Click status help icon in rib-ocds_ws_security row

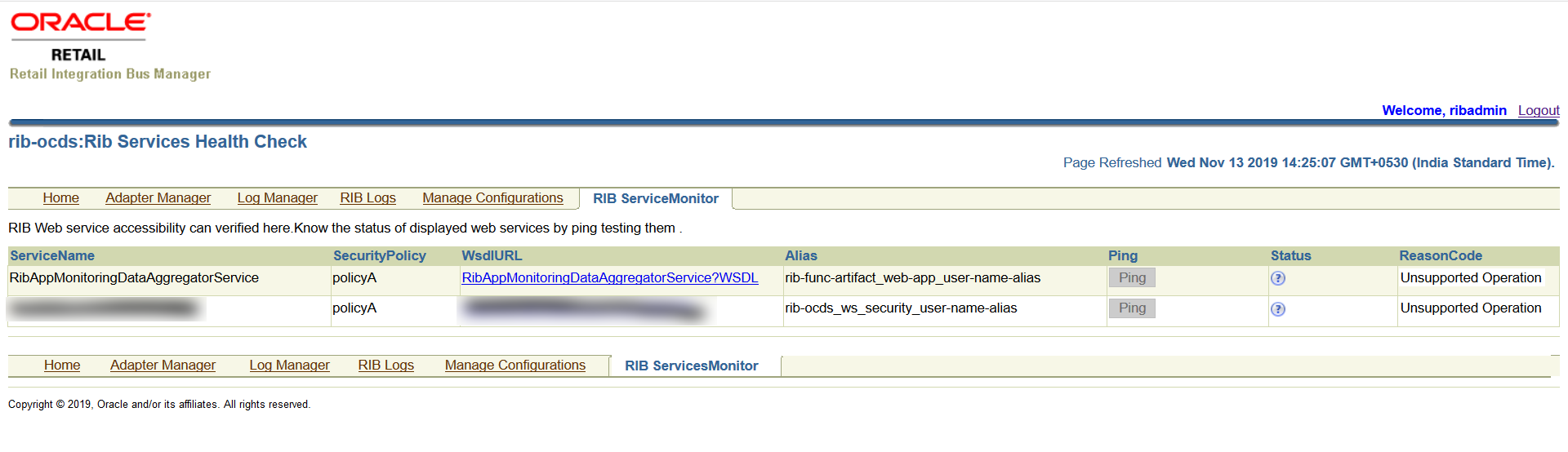coord(1278,309)
